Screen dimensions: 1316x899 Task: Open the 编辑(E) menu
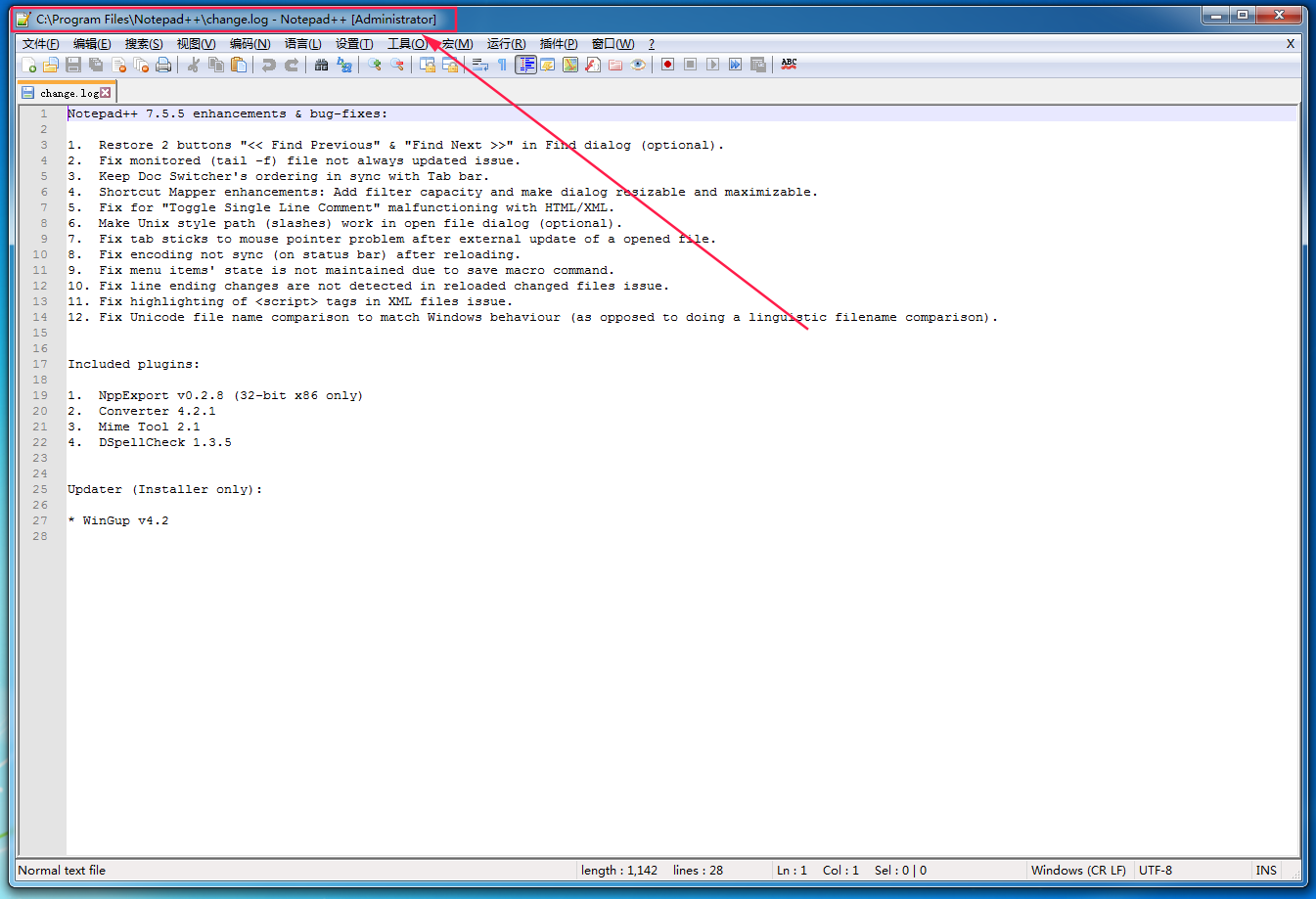coord(92,44)
